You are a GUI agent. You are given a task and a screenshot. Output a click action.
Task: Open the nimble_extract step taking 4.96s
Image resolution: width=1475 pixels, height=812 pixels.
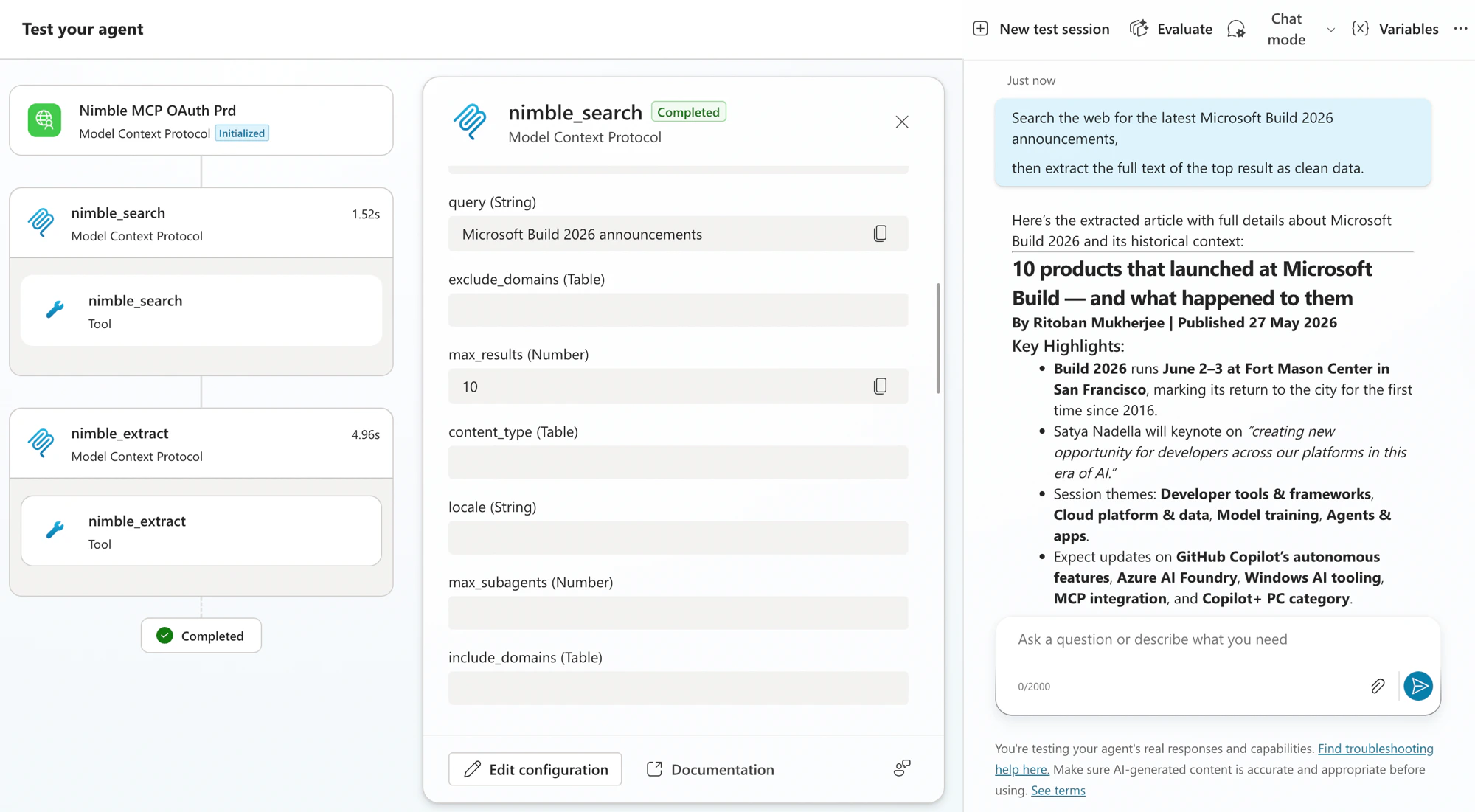pyautogui.click(x=201, y=443)
